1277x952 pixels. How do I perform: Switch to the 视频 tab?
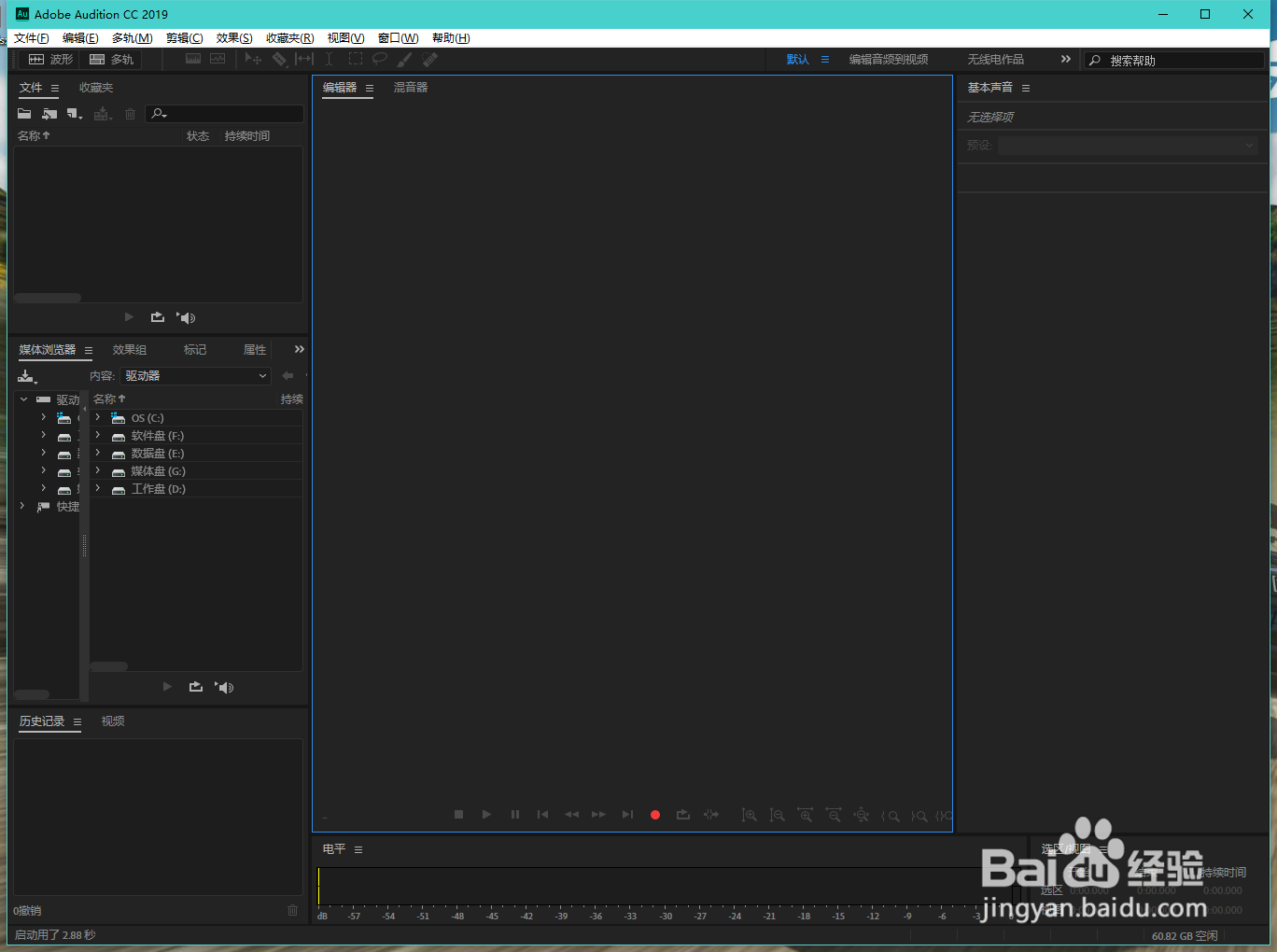click(x=113, y=721)
